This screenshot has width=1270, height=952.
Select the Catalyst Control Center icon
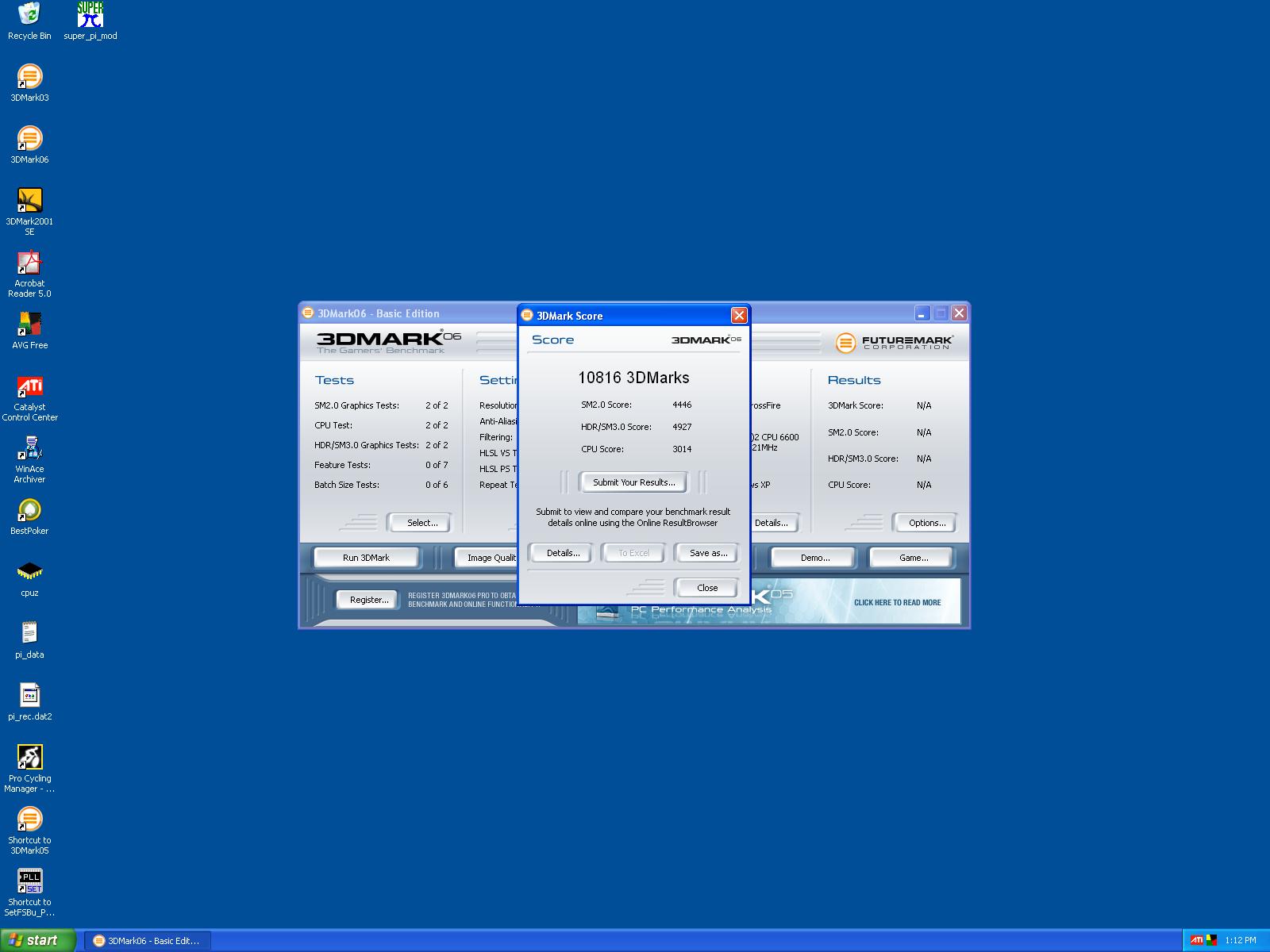pos(29,398)
